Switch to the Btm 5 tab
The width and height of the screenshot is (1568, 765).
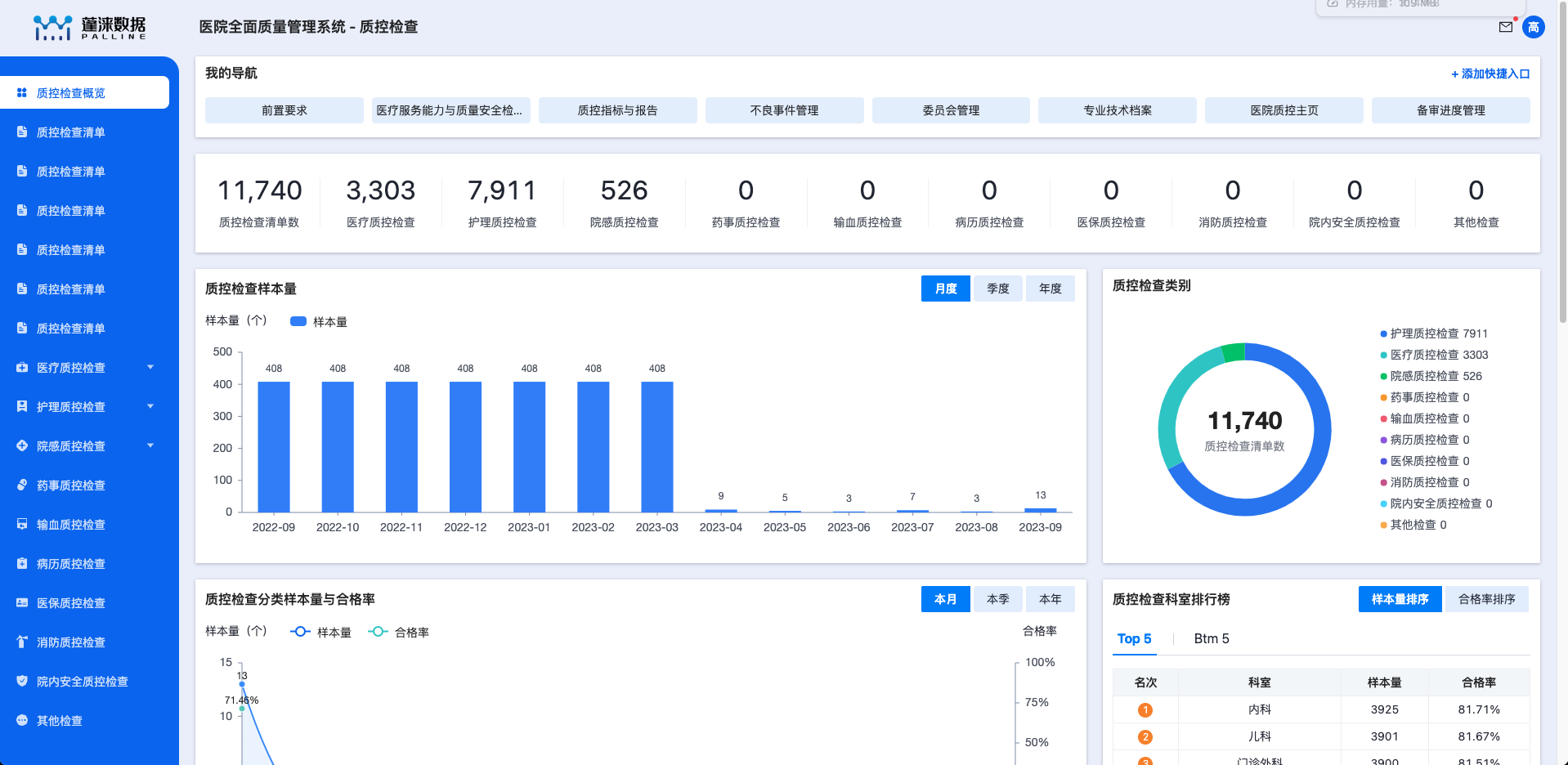pyautogui.click(x=1212, y=638)
